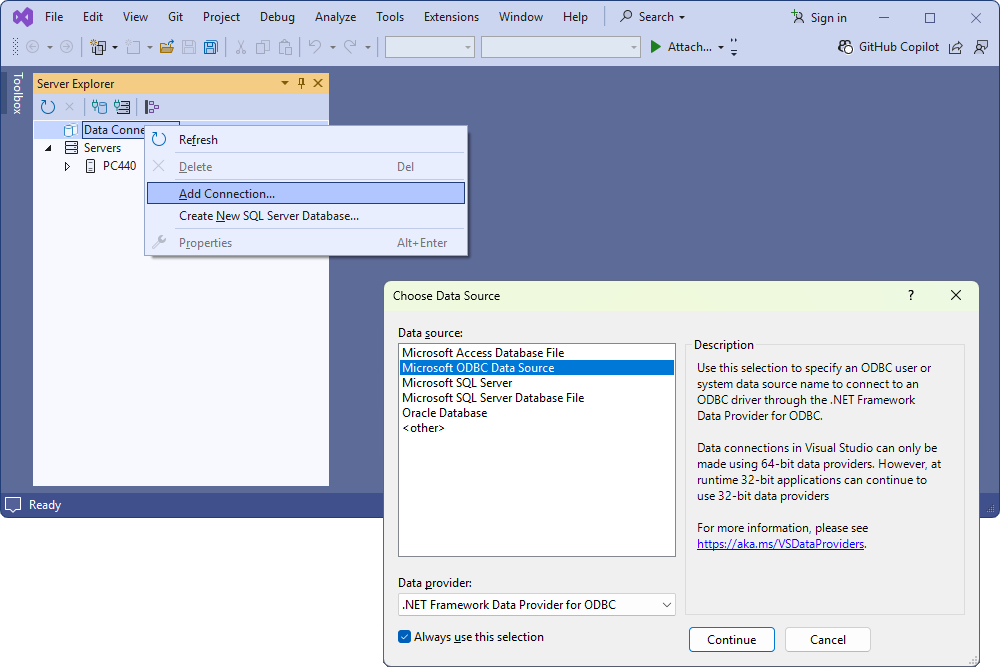
Task: Toggle auto-hide pin on Server Explorer
Action: click(301, 84)
